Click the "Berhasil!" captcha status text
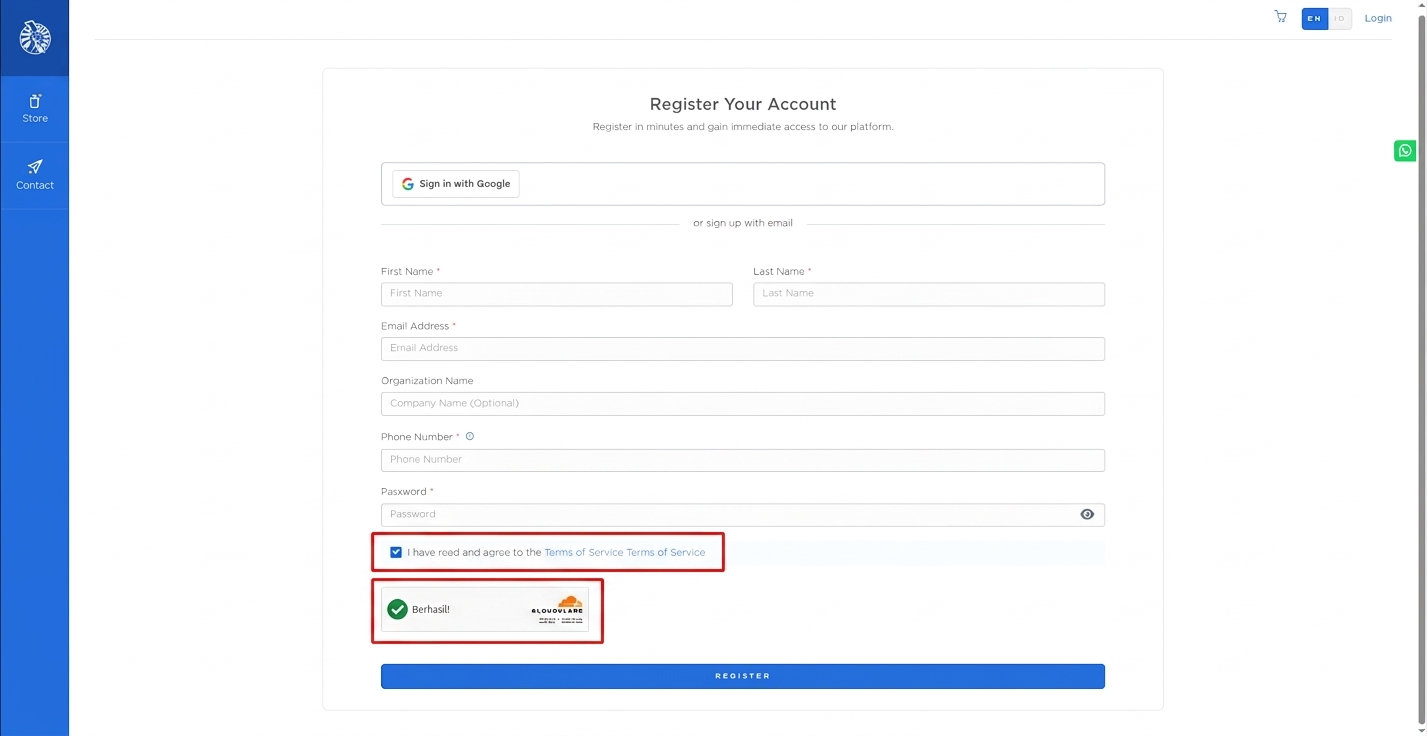1427x736 pixels. 431,610
